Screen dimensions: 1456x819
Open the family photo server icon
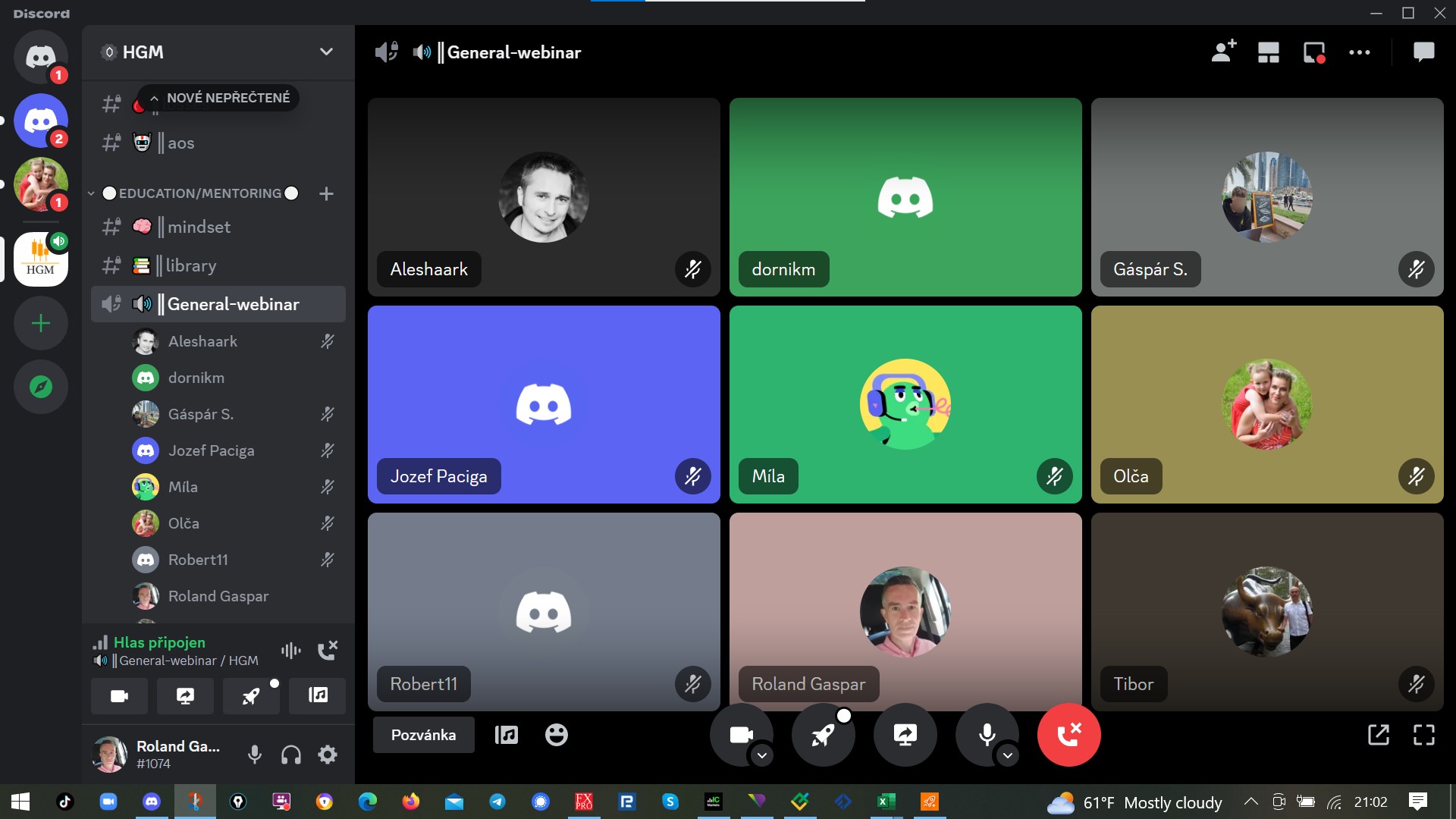point(41,184)
